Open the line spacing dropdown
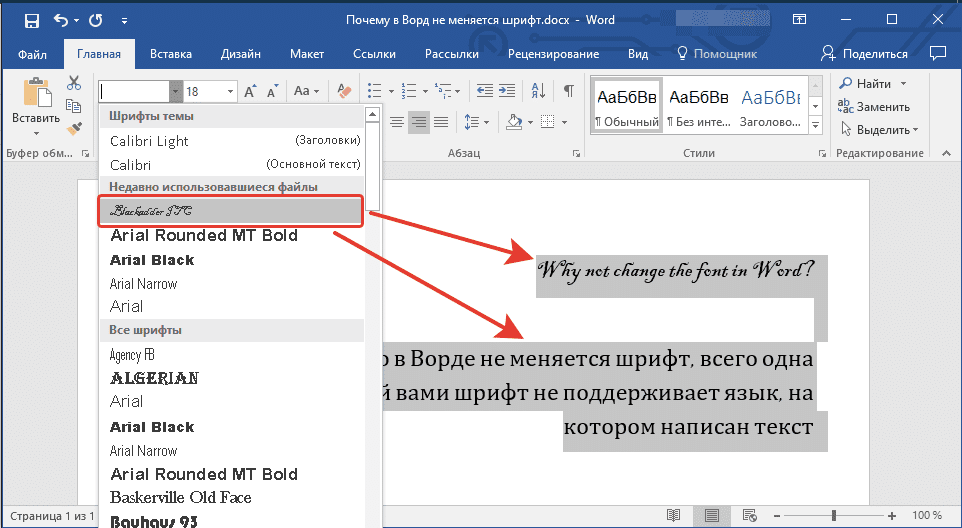 pos(477,122)
